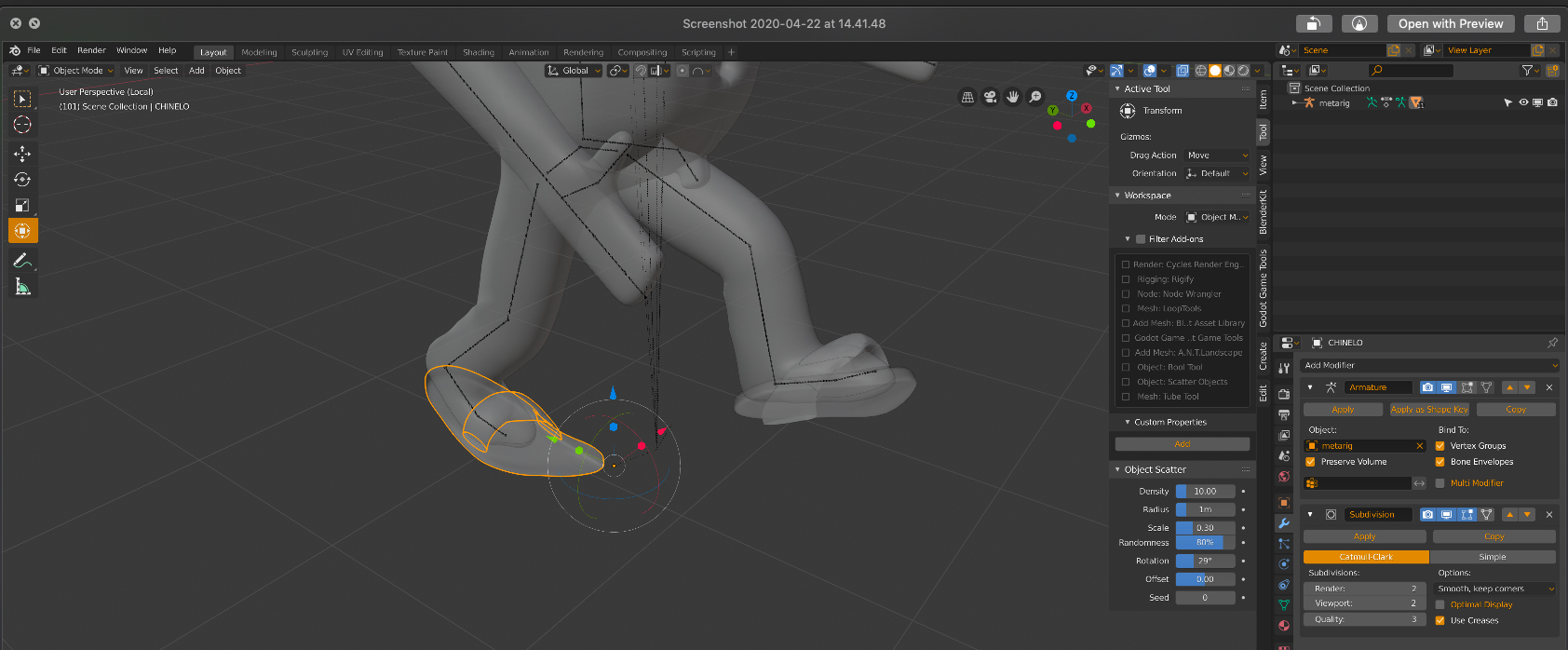This screenshot has width=1568, height=650.
Task: Hide metarig with the eye icon
Action: pos(1523,102)
